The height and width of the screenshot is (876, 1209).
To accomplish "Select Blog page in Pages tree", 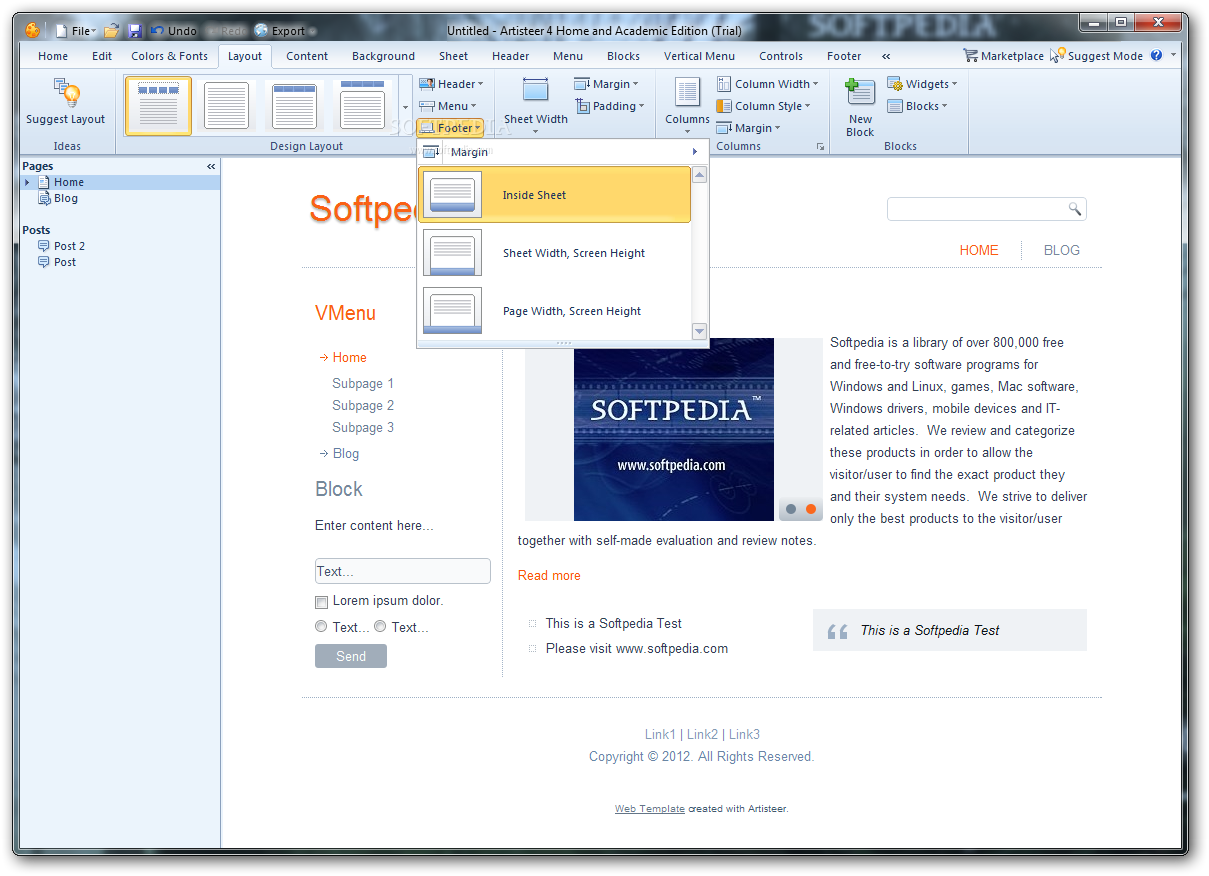I will point(66,198).
